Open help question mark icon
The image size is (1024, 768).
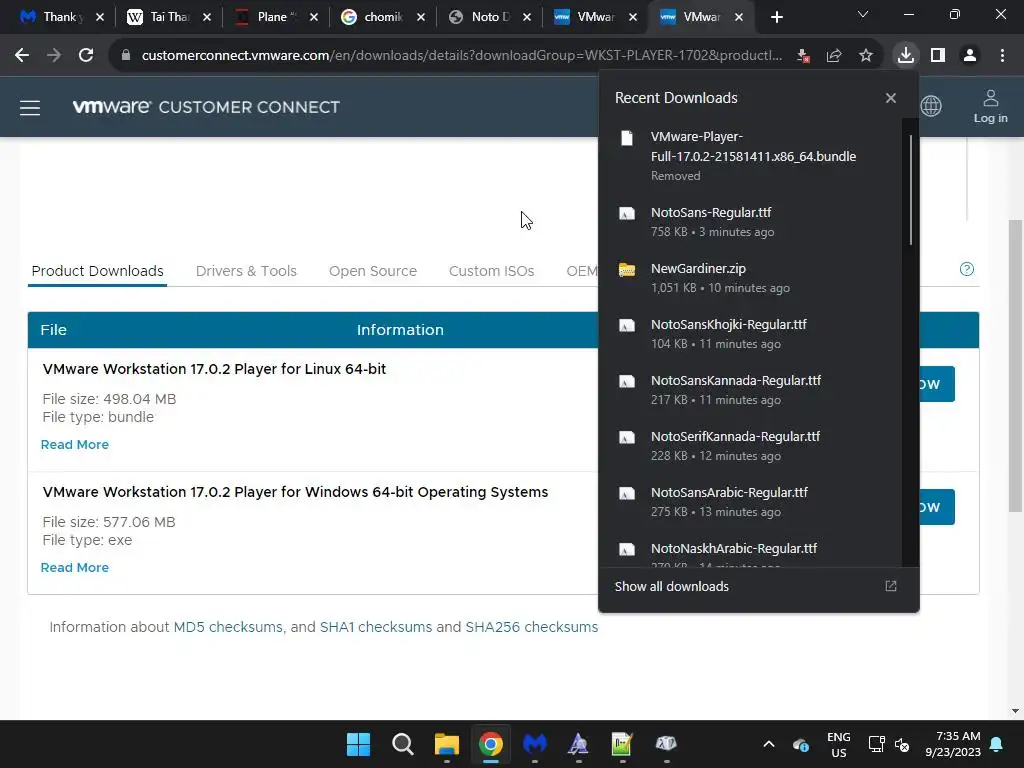[x=967, y=269]
